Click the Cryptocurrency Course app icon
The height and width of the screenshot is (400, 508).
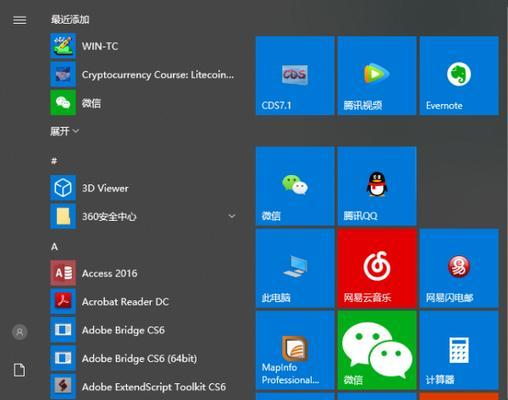tap(63, 74)
